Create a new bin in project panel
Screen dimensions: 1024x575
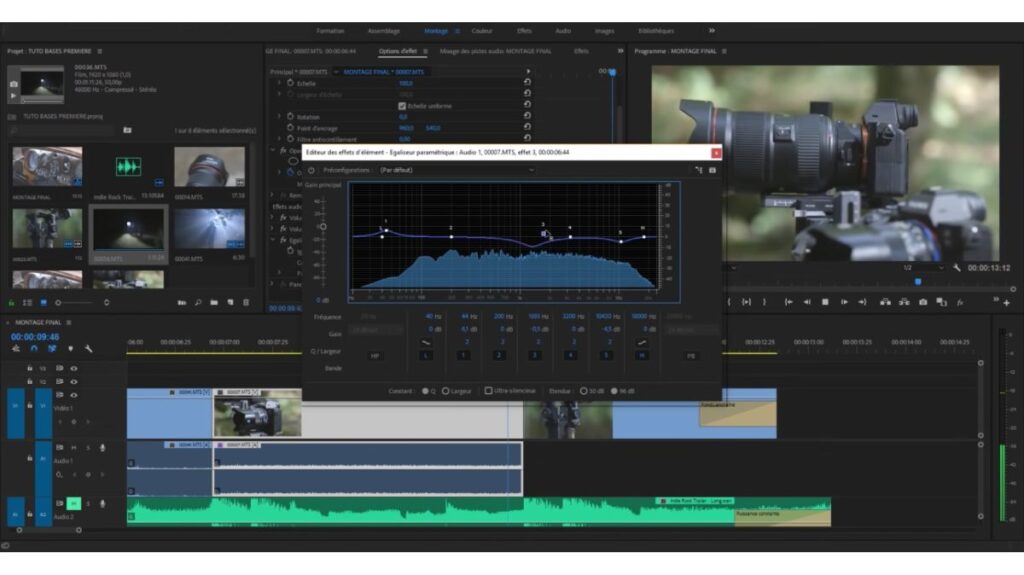click(214, 303)
